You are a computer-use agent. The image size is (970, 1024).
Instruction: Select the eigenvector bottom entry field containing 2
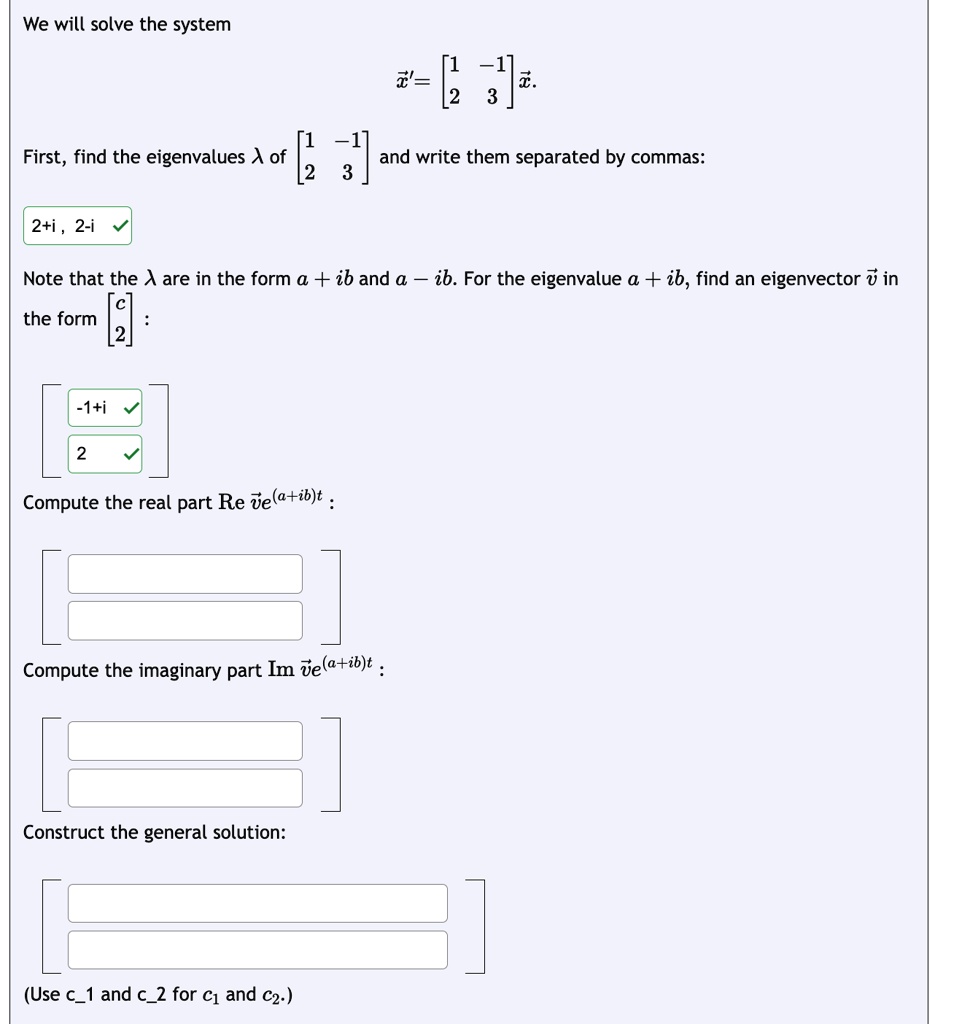pos(105,454)
